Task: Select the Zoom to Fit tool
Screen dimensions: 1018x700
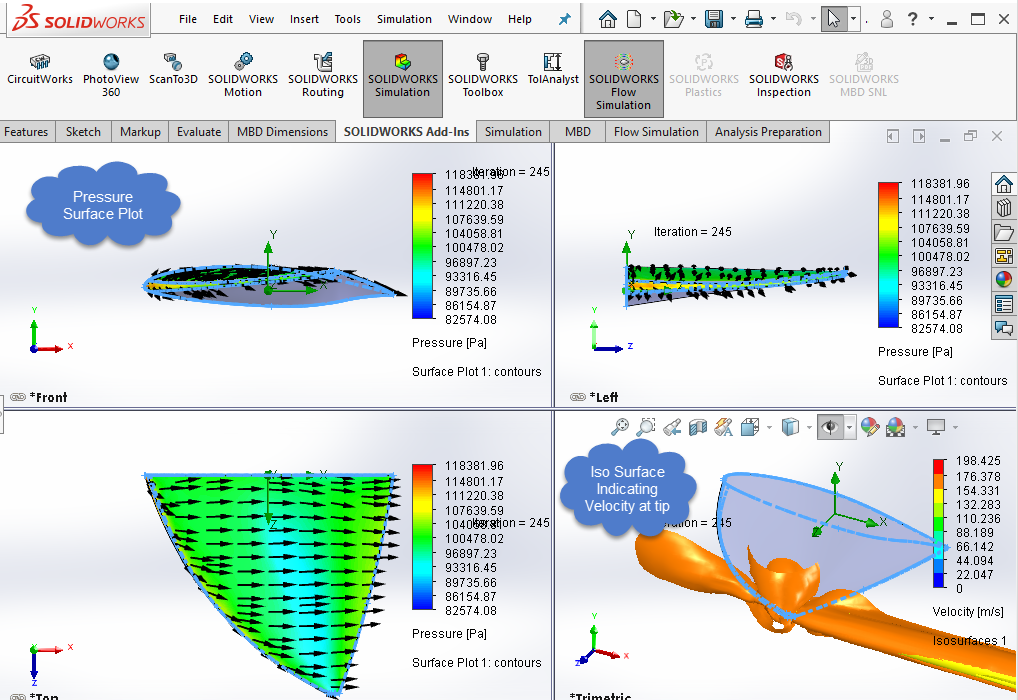Action: [x=621, y=426]
